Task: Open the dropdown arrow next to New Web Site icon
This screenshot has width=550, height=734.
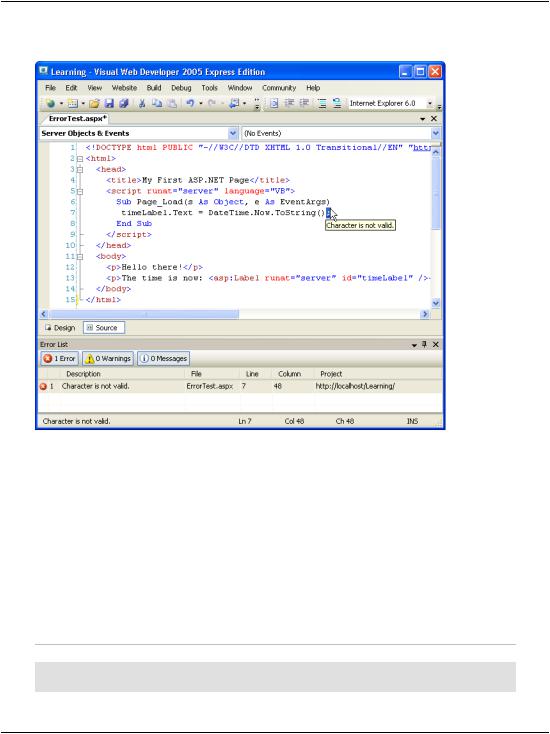Action: pyautogui.click(x=61, y=103)
